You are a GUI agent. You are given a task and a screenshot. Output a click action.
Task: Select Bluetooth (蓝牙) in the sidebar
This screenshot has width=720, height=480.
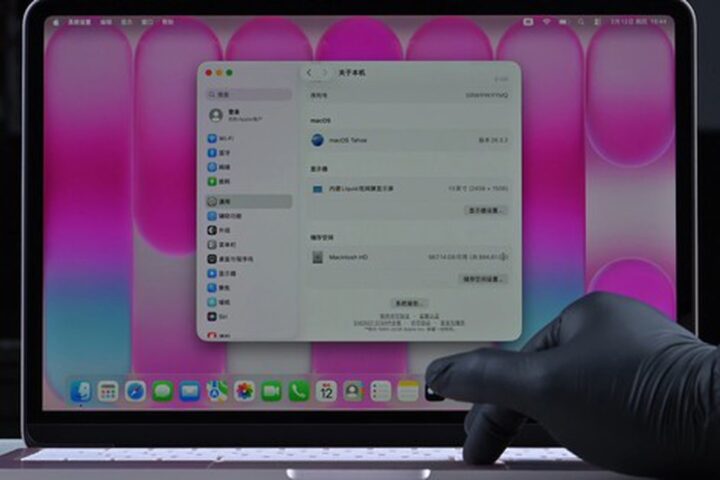coord(248,152)
